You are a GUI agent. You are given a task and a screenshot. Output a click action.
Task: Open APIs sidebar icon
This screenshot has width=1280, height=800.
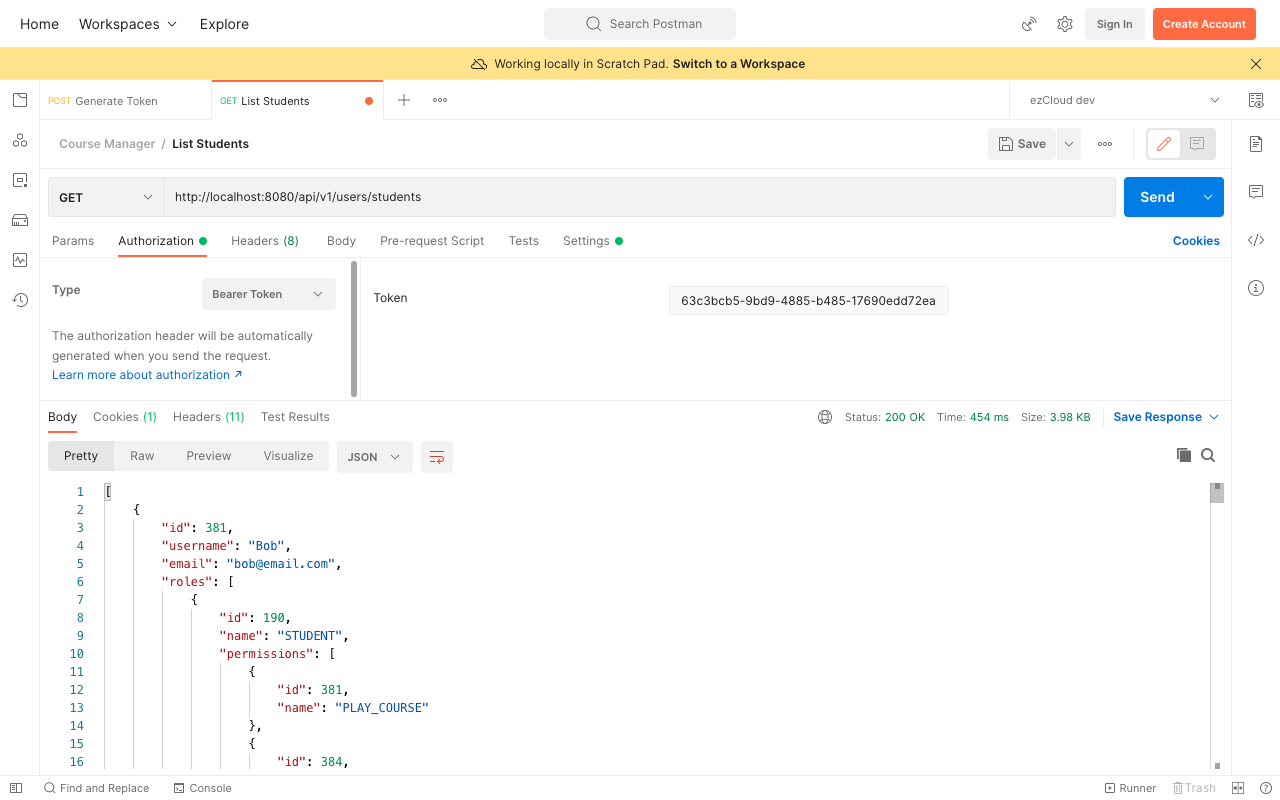tap(20, 140)
